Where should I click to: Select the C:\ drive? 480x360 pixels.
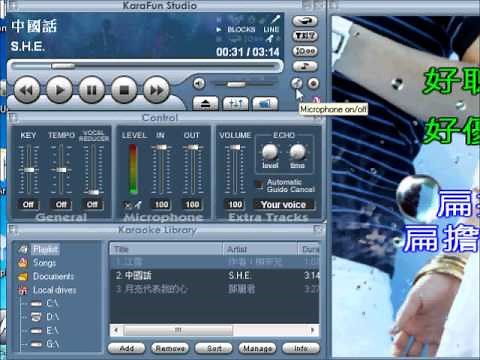coord(52,303)
